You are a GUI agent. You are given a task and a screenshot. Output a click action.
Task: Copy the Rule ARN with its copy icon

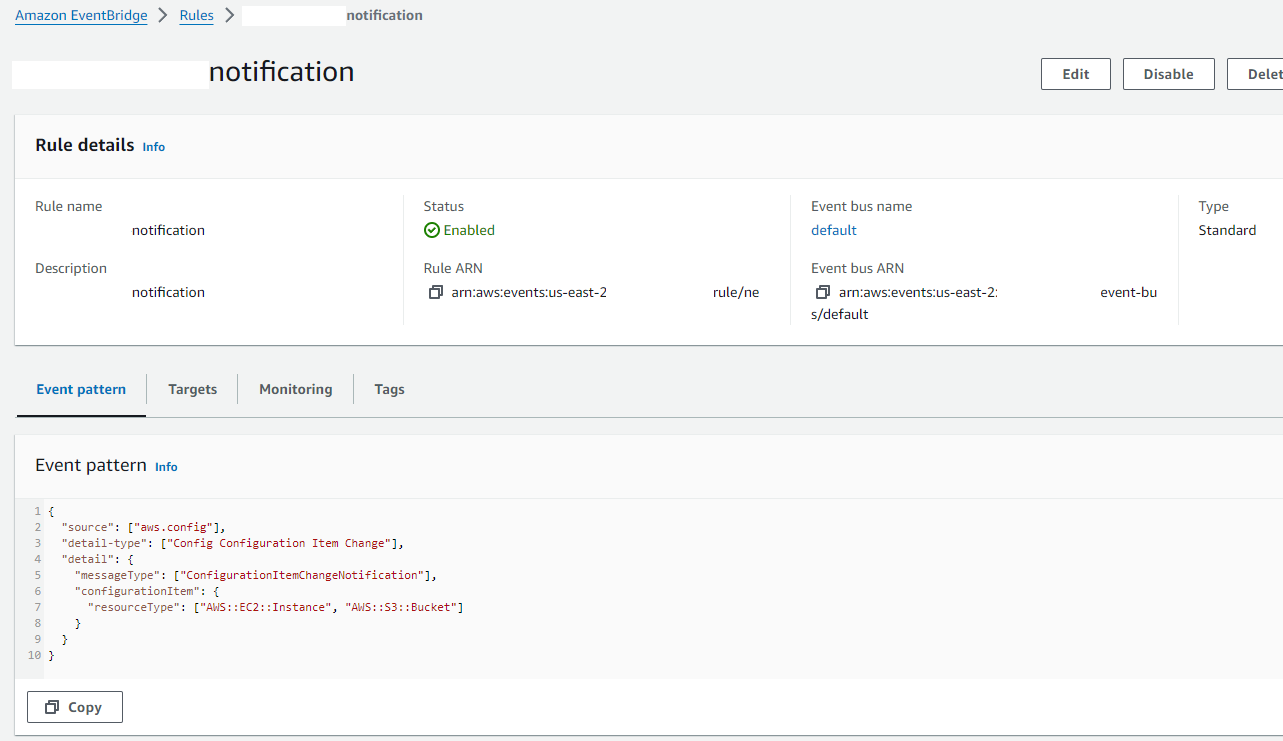(x=436, y=292)
